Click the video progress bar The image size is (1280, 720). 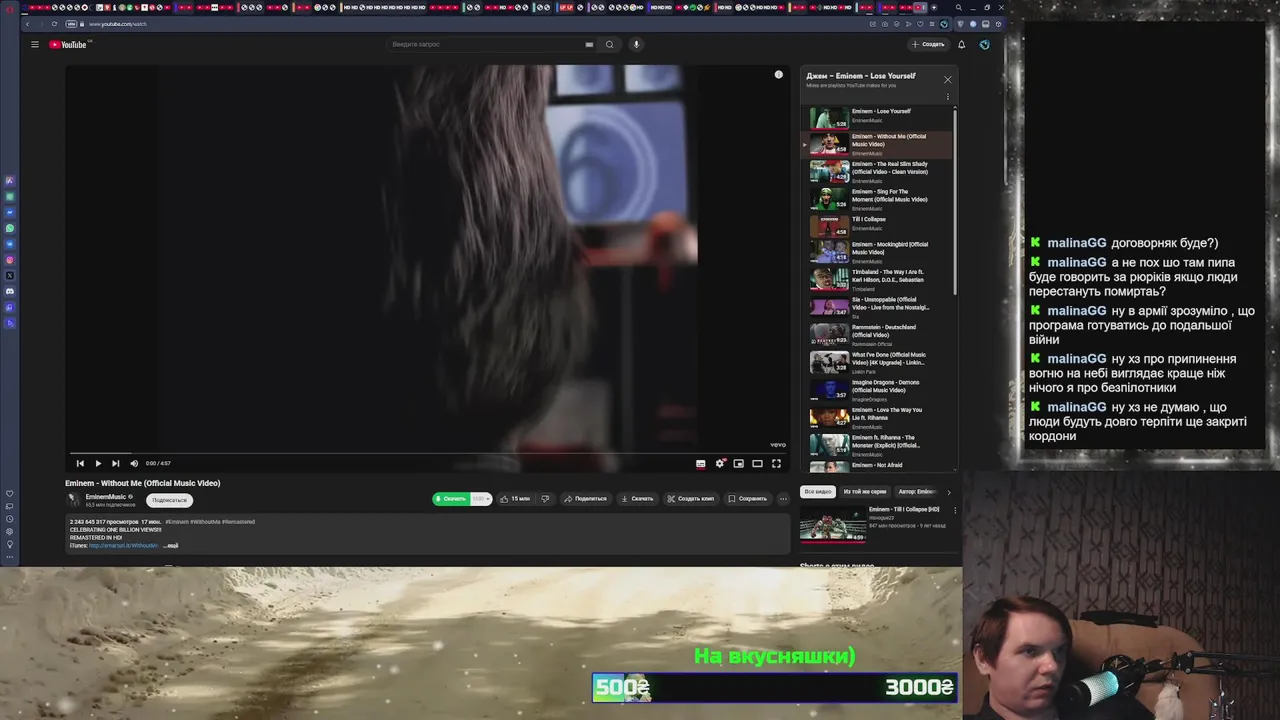[x=428, y=453]
